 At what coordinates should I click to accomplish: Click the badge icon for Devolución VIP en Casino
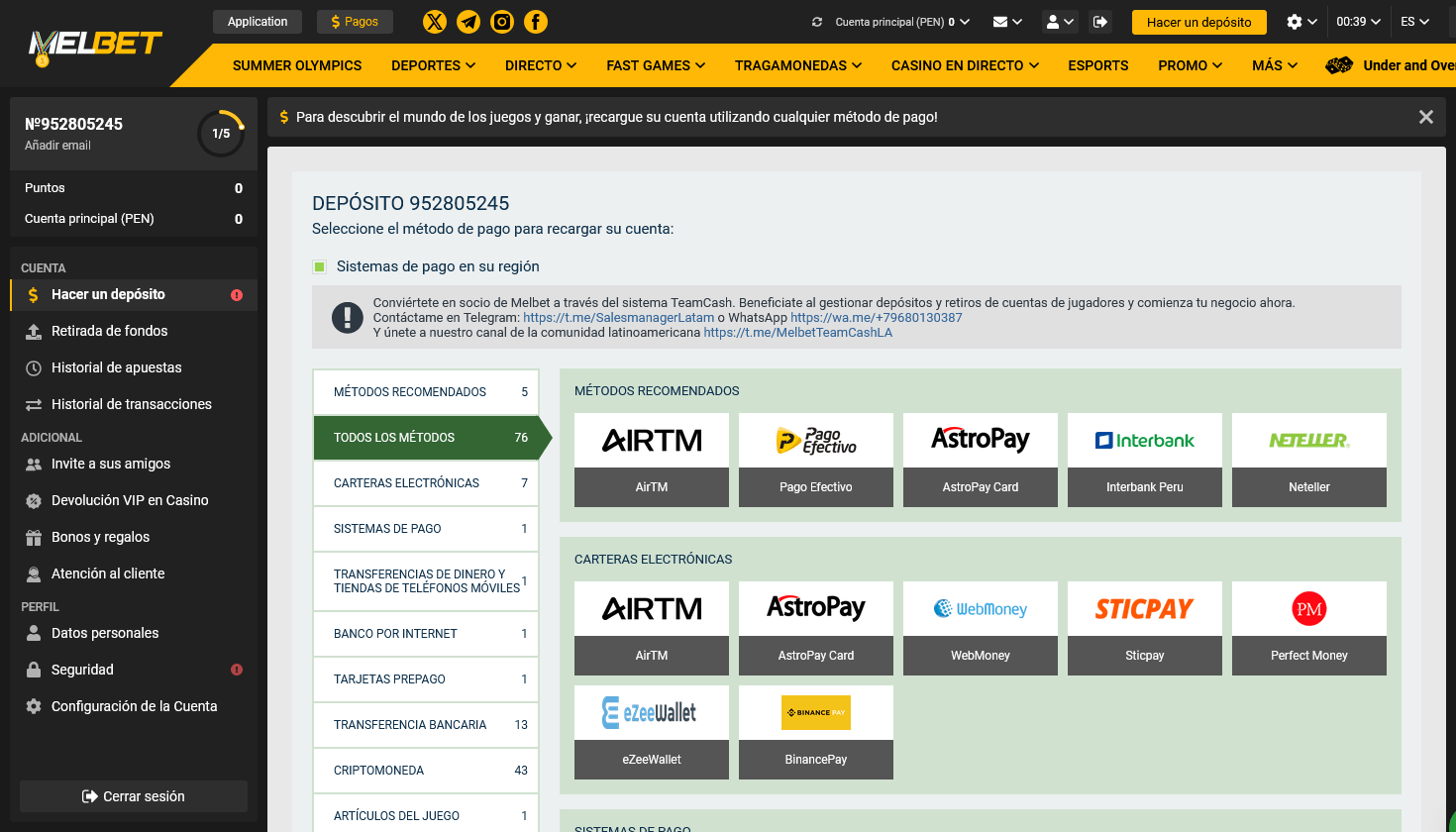(34, 501)
